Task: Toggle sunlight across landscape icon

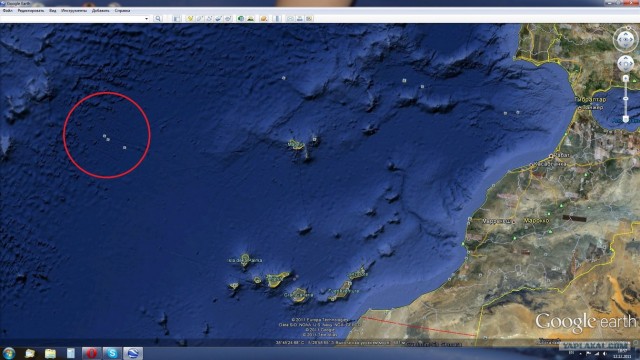Action: tap(251, 18)
